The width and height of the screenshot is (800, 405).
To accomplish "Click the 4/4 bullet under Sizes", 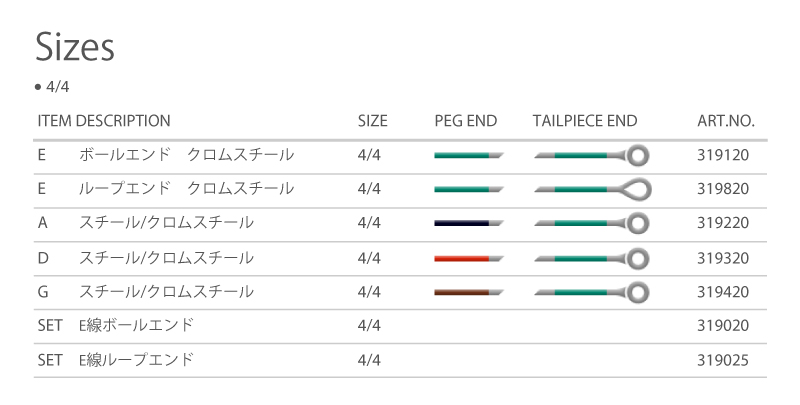I will (x=52, y=87).
